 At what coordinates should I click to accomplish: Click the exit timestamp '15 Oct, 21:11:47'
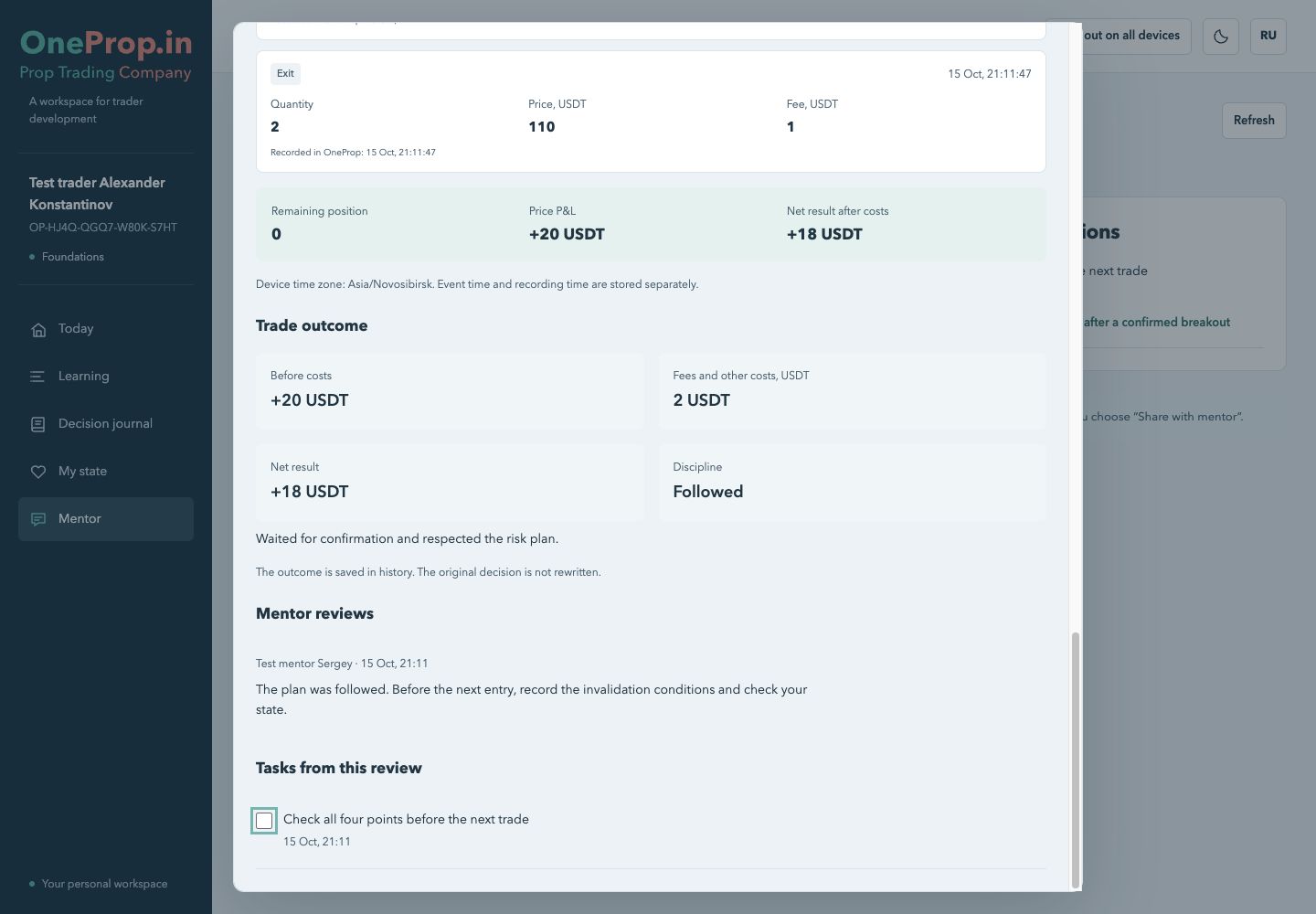990,74
